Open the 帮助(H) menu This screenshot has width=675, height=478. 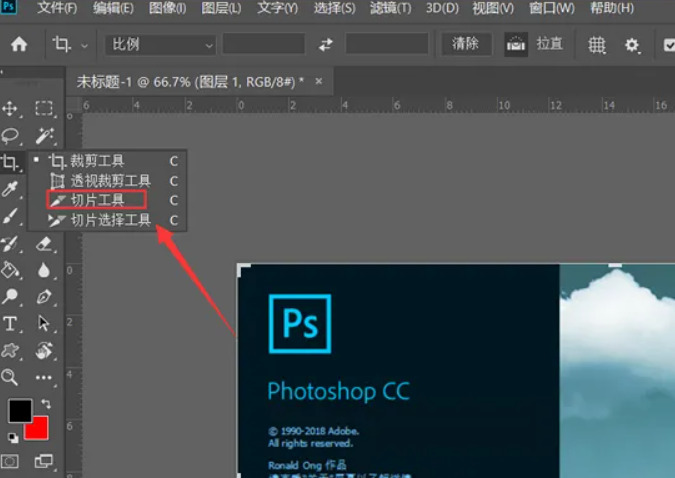[612, 8]
